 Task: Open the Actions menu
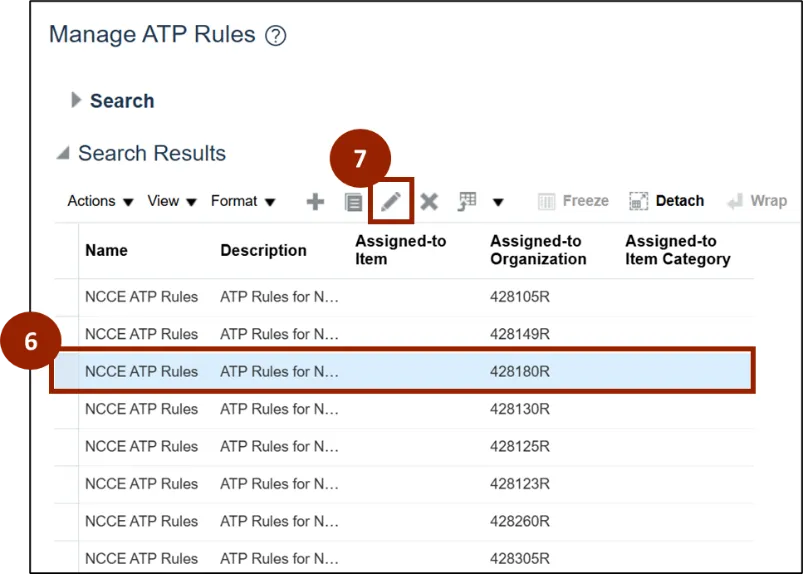100,201
